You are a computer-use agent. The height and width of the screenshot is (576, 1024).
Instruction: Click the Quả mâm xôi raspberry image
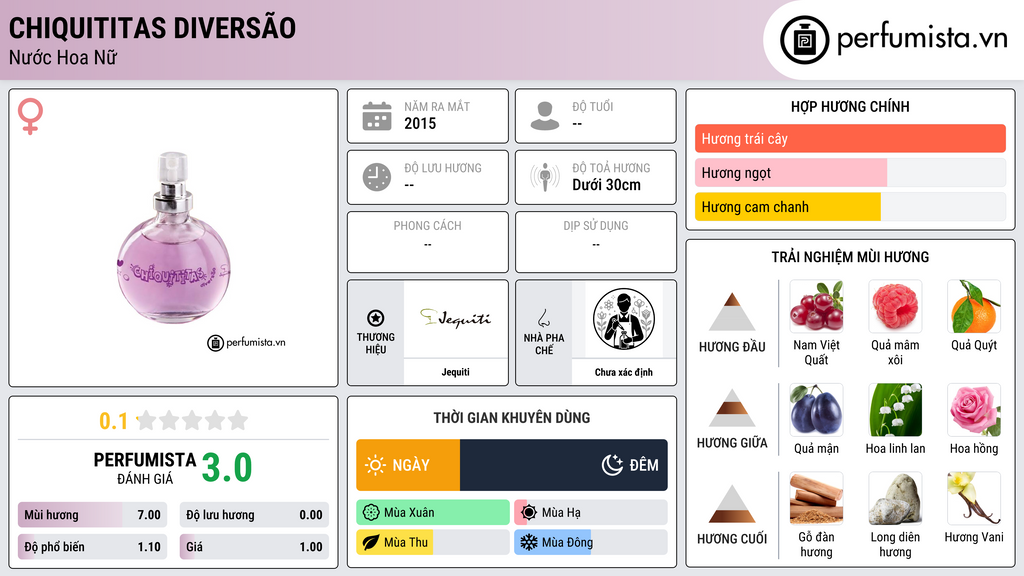tap(895, 306)
